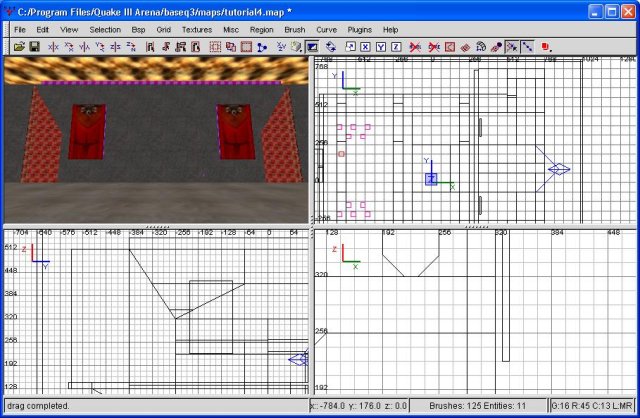The width and height of the screenshot is (640, 418).
Task: Click the left red banner in camera view
Action: (87, 131)
